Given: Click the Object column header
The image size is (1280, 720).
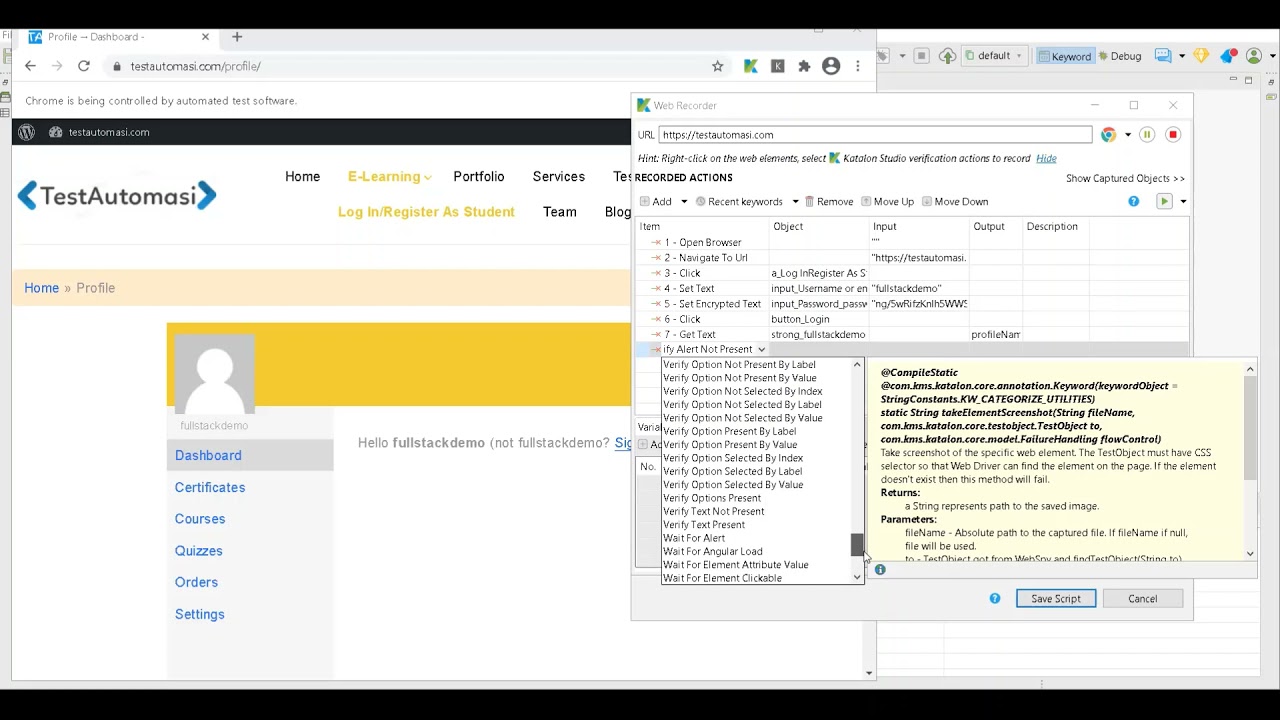Looking at the screenshot, I should tap(818, 226).
